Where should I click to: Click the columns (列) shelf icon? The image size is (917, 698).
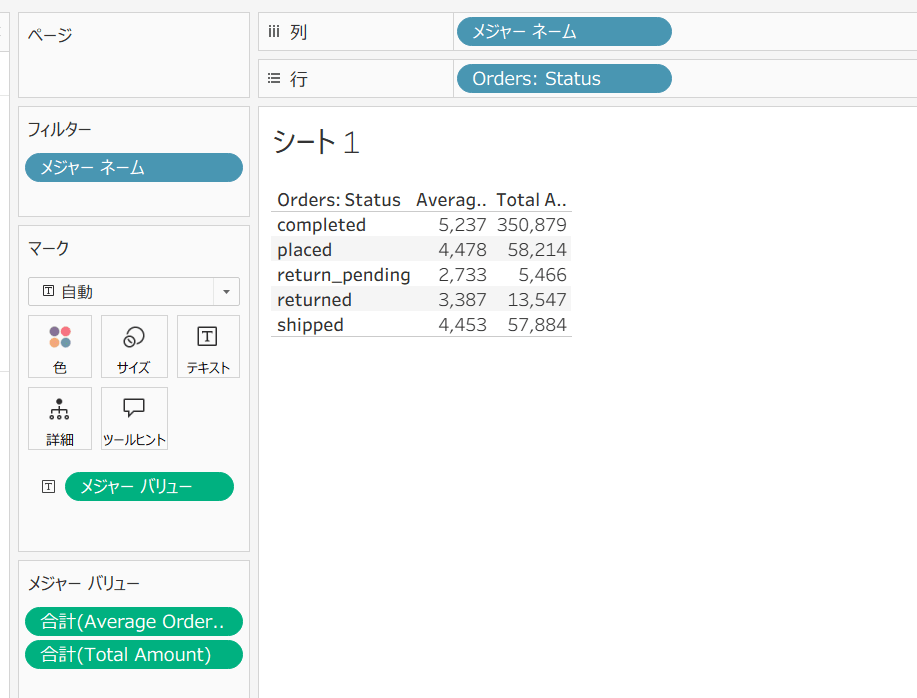(274, 32)
